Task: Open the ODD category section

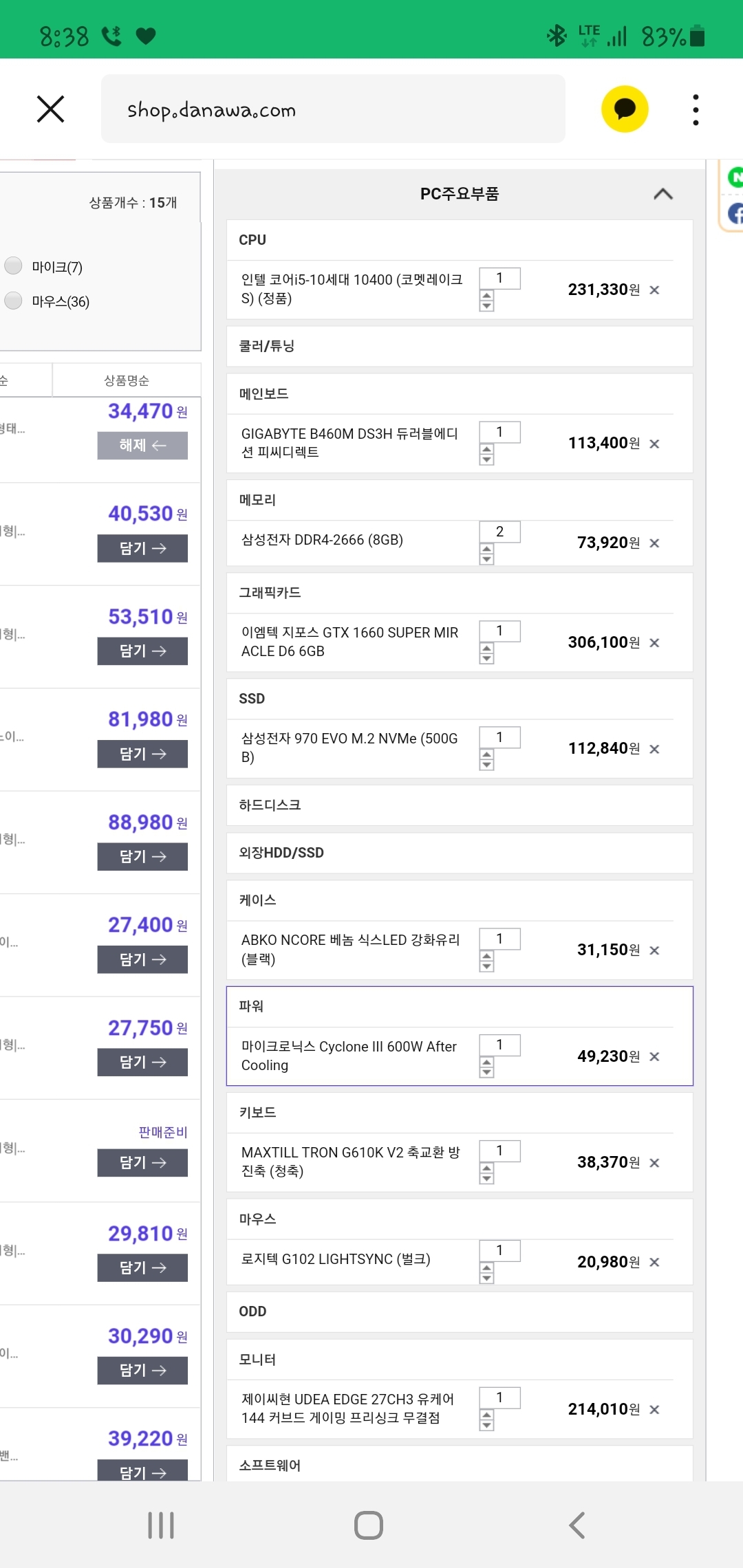Action: pyautogui.click(x=460, y=1311)
